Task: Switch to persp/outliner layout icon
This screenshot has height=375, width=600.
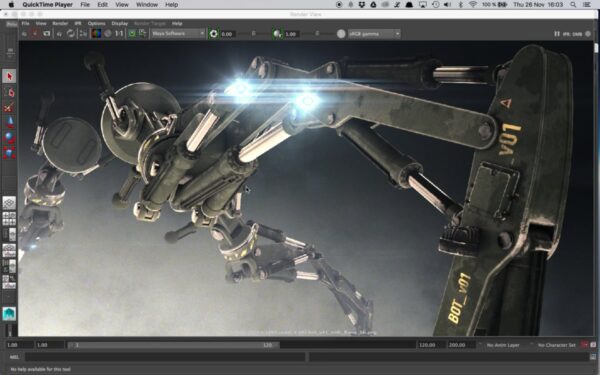Action: [x=9, y=250]
